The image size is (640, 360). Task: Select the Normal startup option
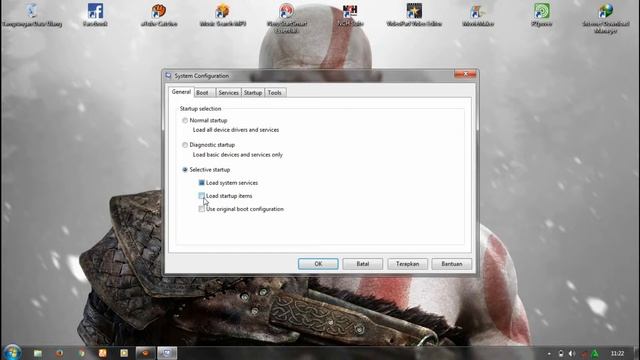click(185, 120)
